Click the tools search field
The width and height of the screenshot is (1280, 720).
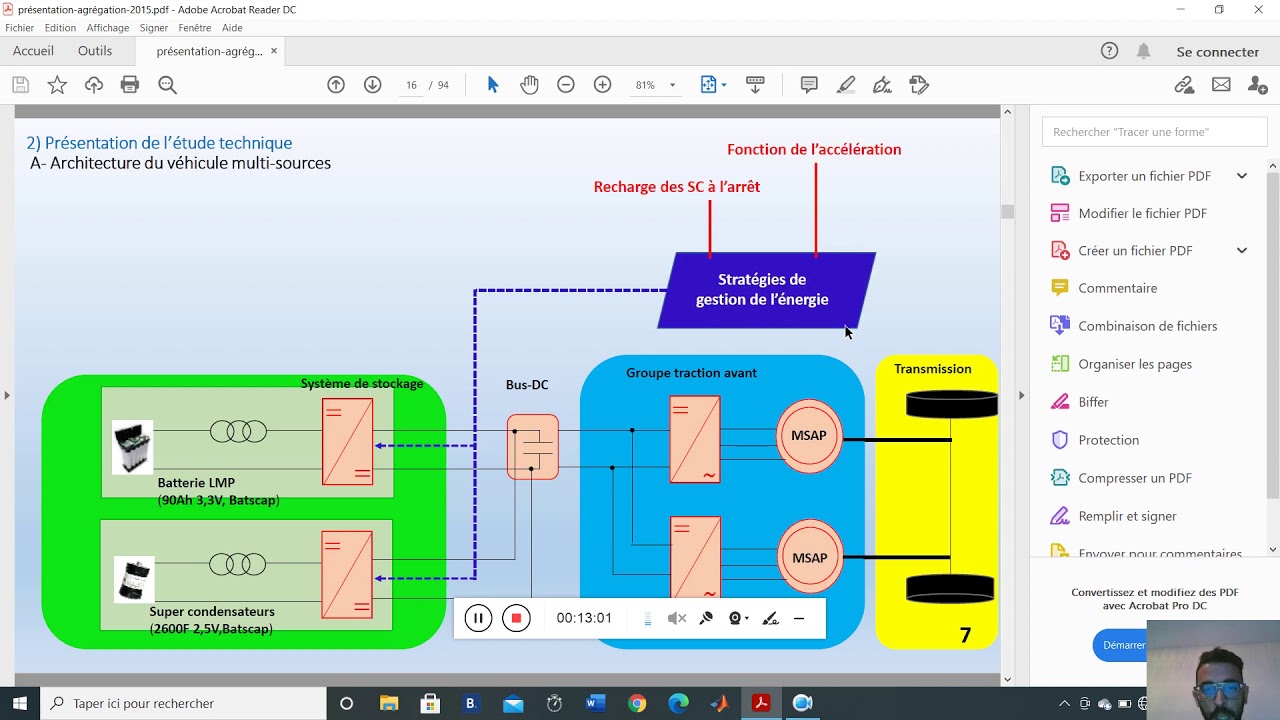(1154, 132)
